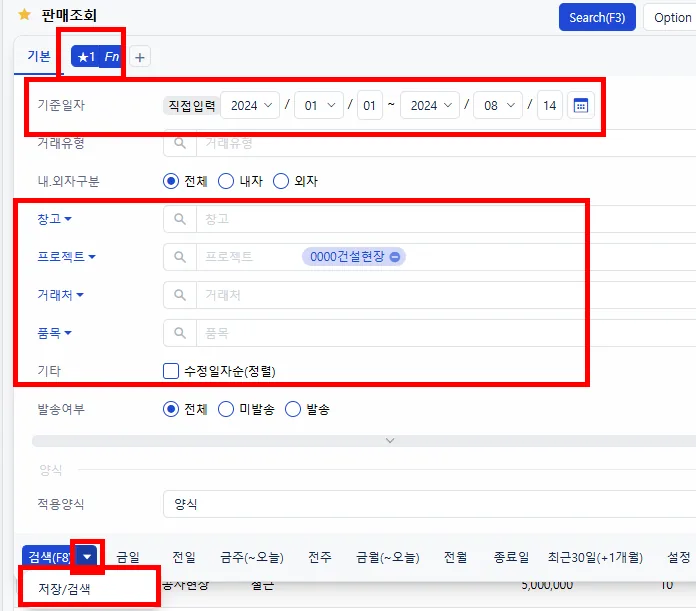Select the 내자 radio option
The width and height of the screenshot is (696, 611).
pyautogui.click(x=226, y=181)
